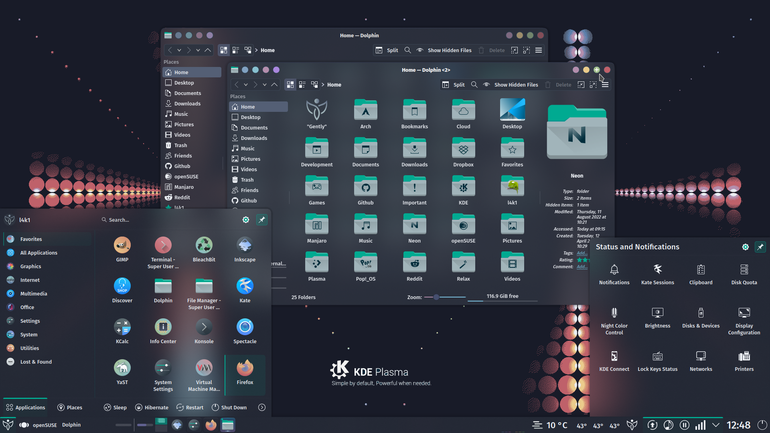Adjust the Zoom slider in Dolphin
Viewport: 770px width, 433px height.
coord(445,297)
